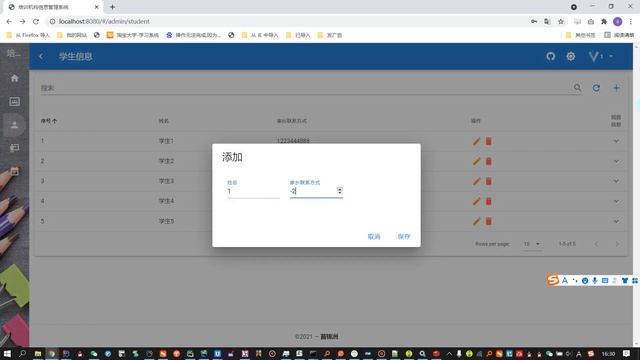The width and height of the screenshot is (640, 360).
Task: Click the refresh icon beside search
Action: point(596,88)
